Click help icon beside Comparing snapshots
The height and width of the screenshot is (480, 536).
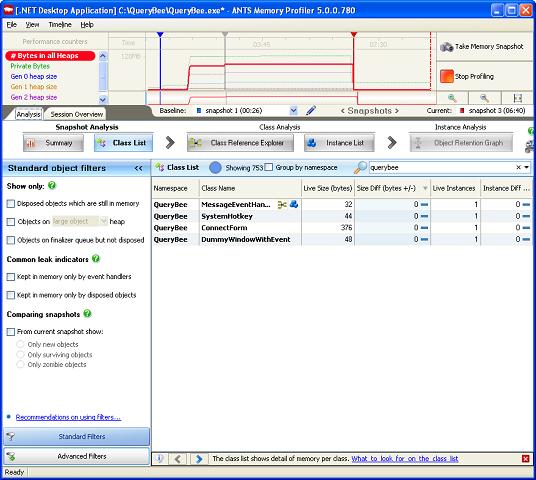point(88,314)
